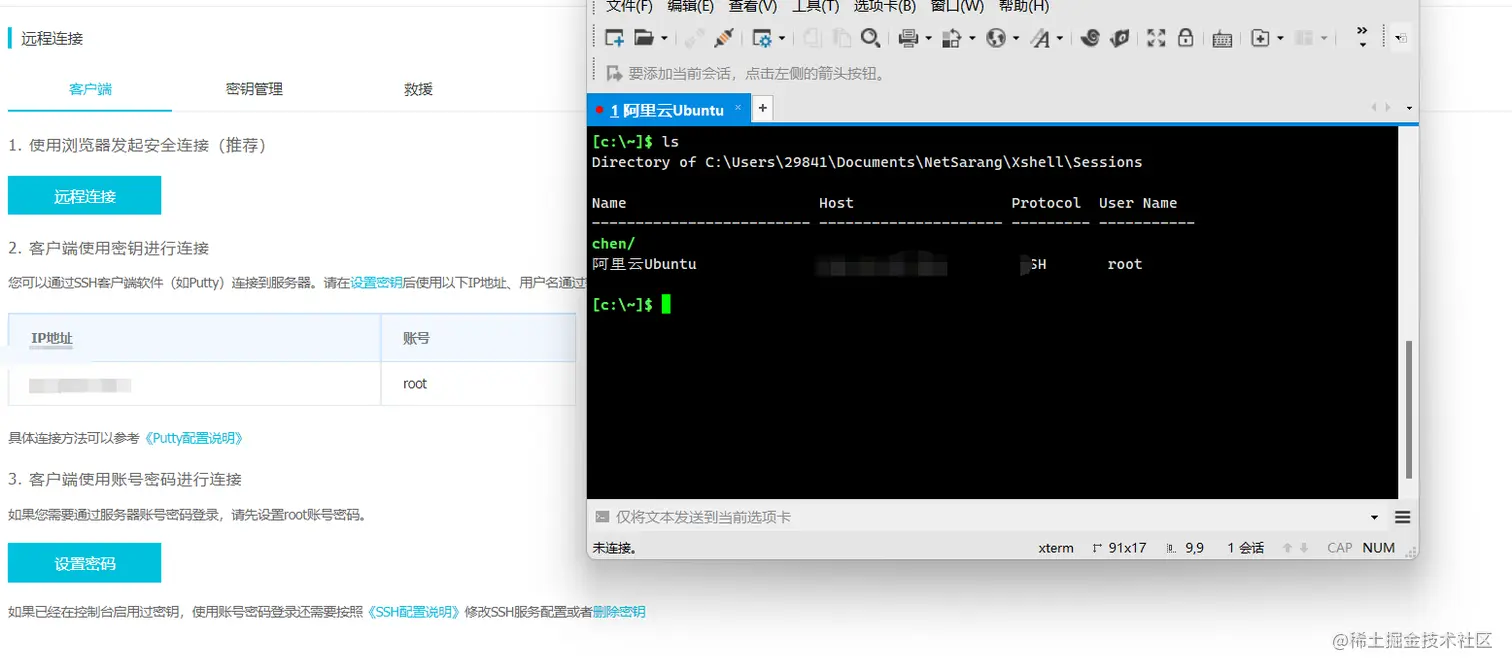Launch Xftp with the swirl icon
1512x670 pixels.
click(x=1091, y=38)
